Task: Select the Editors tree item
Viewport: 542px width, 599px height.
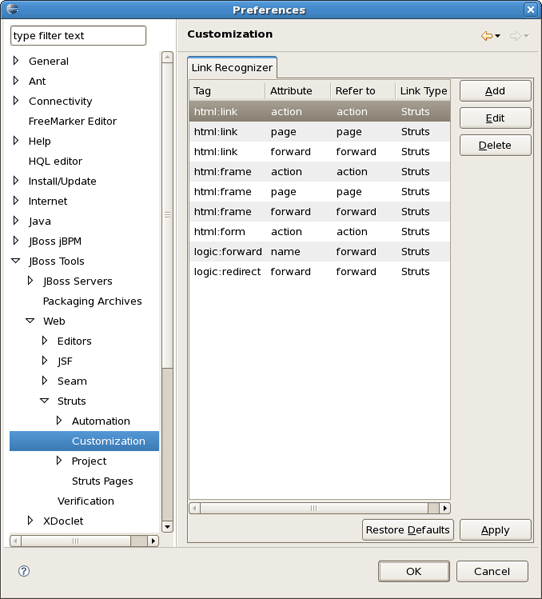Action: click(74, 341)
